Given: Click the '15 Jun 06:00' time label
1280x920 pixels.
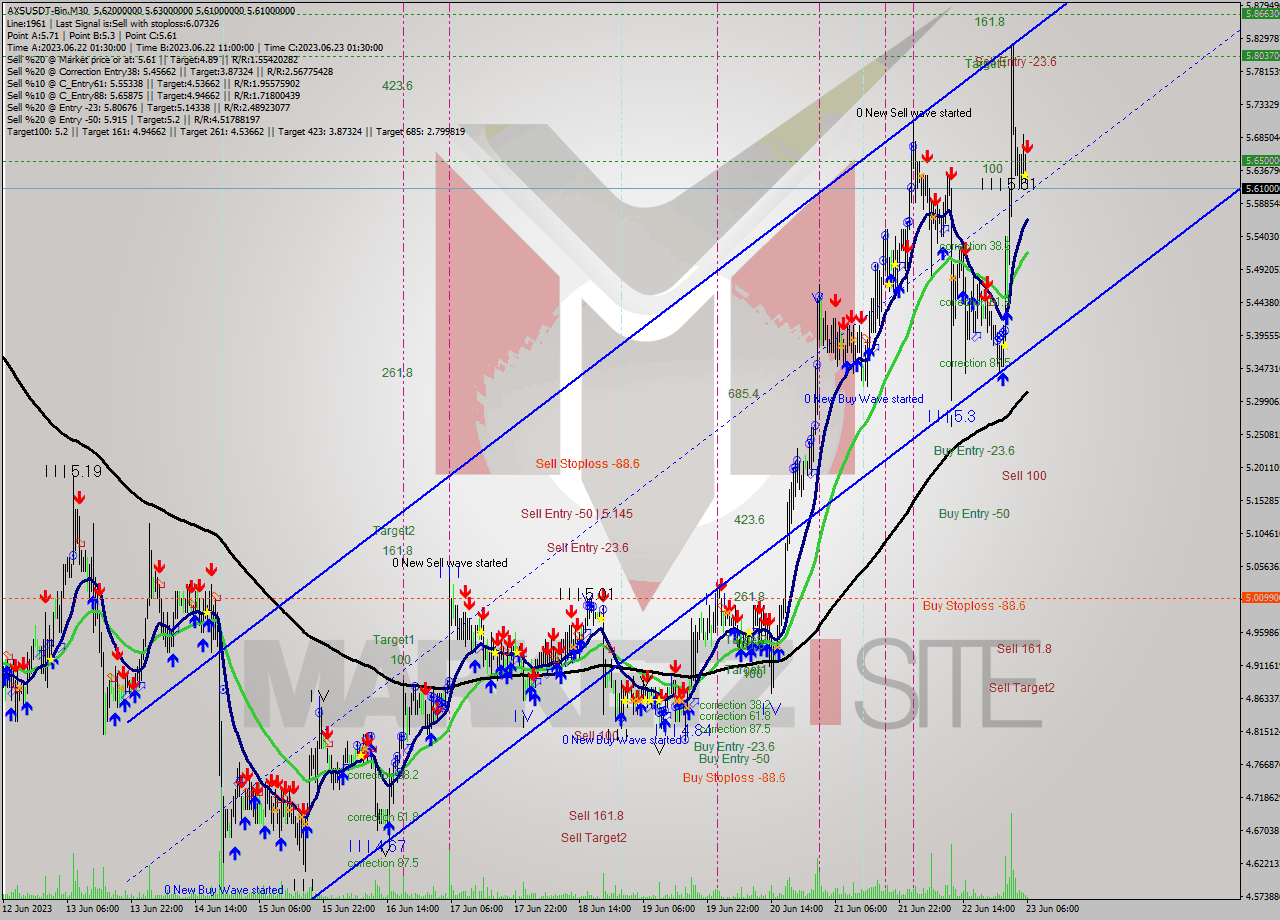Looking at the screenshot, I should (x=283, y=909).
